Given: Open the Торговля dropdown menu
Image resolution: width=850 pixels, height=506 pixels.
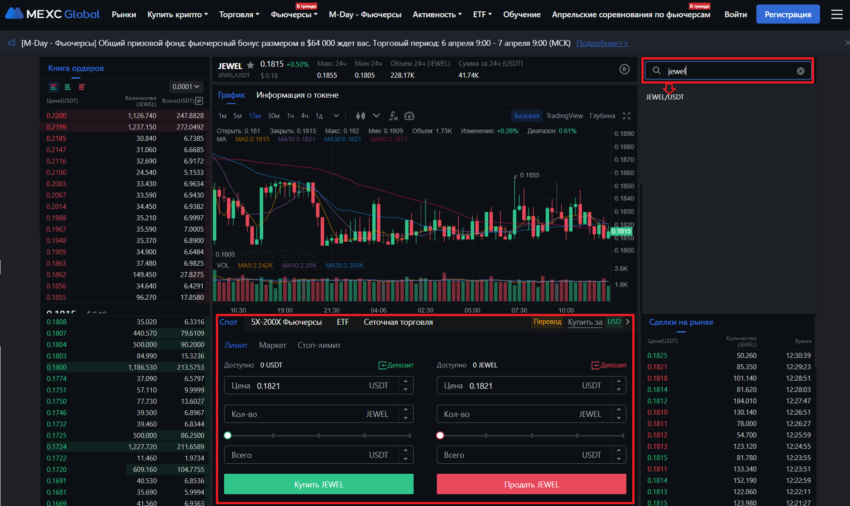Looking at the screenshot, I should point(239,15).
